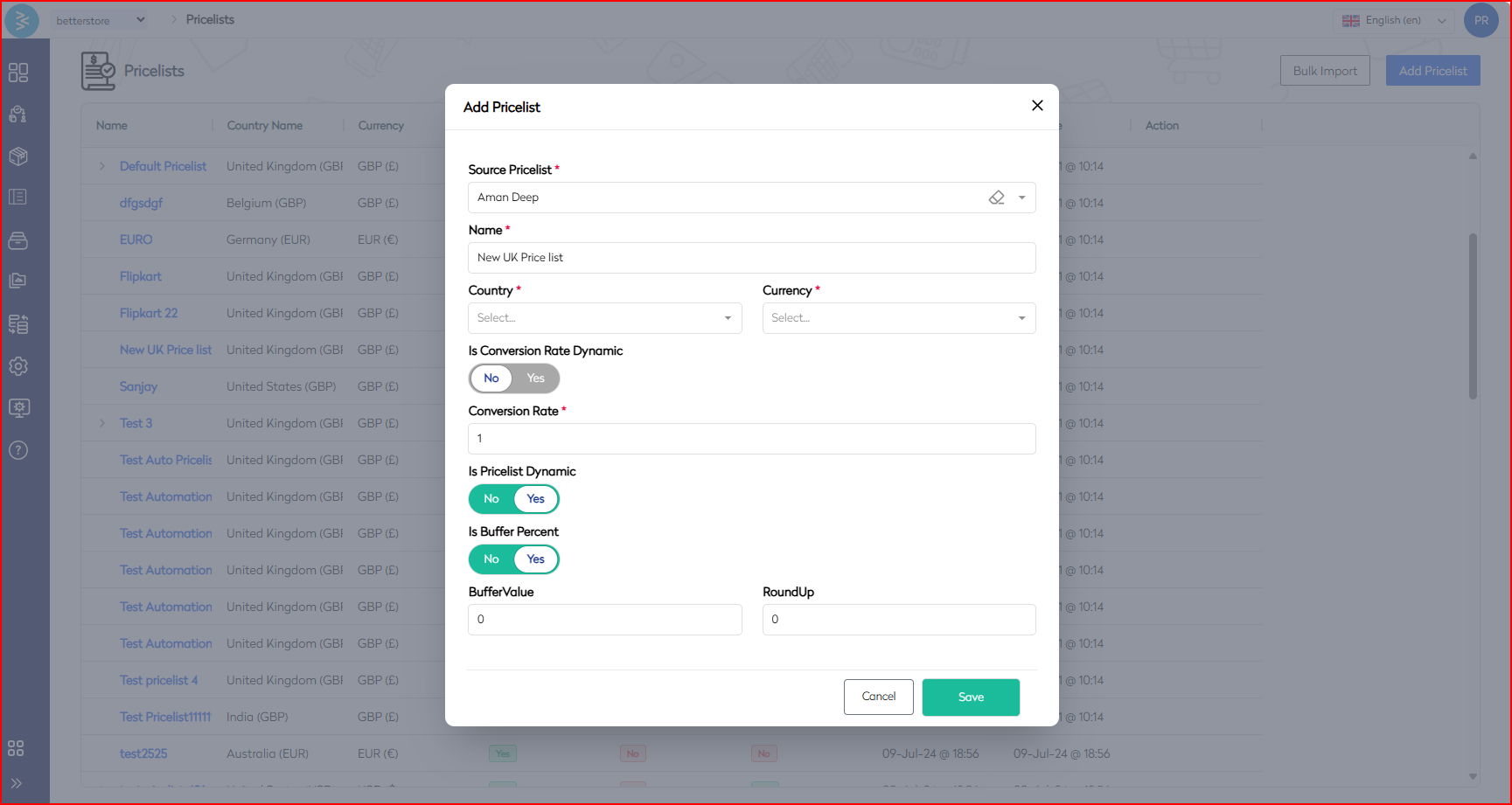Click the Conversion Rate input field
1512x805 pixels.
[x=751, y=439]
